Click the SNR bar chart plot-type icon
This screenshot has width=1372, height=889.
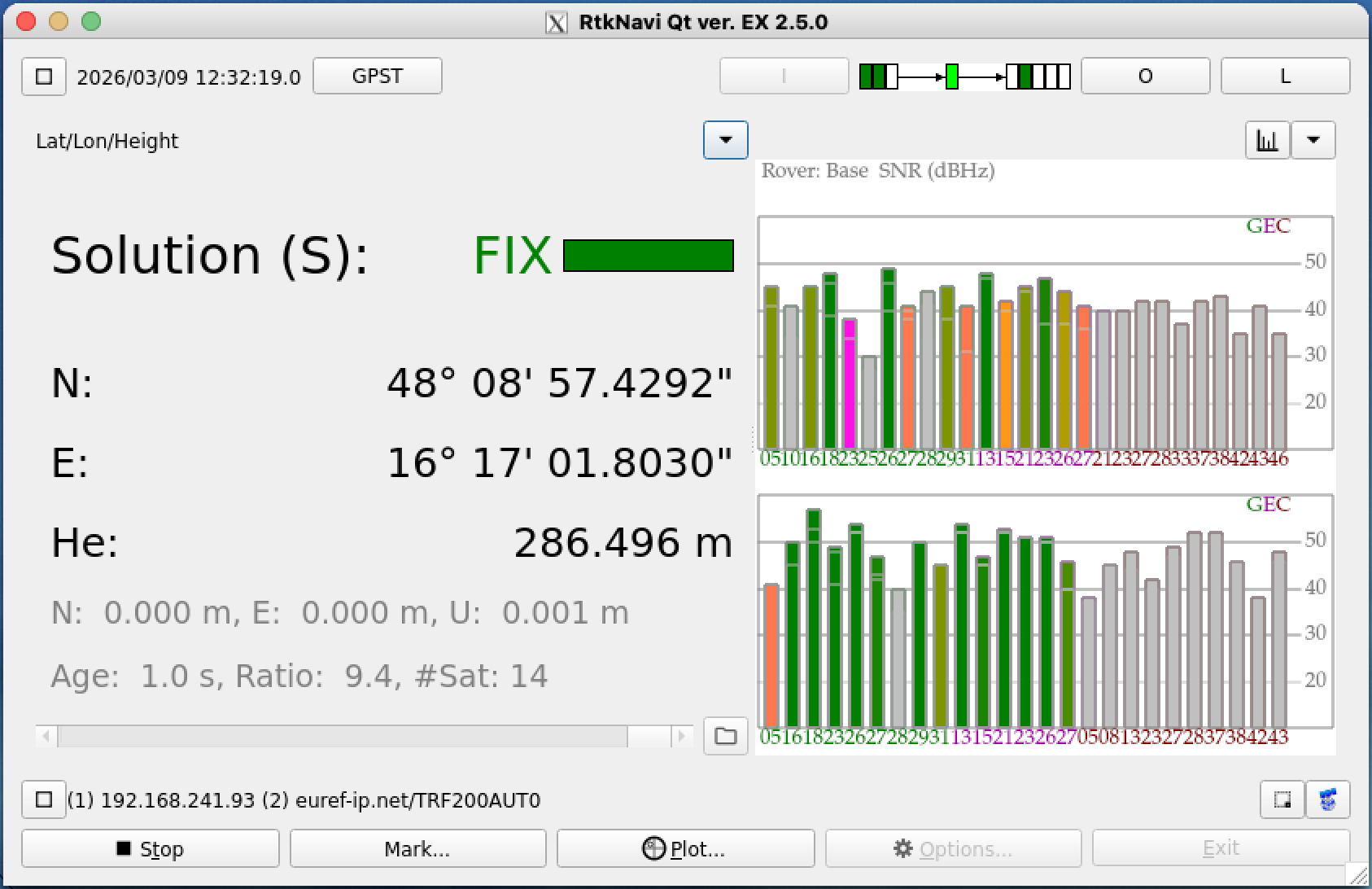[x=1267, y=140]
